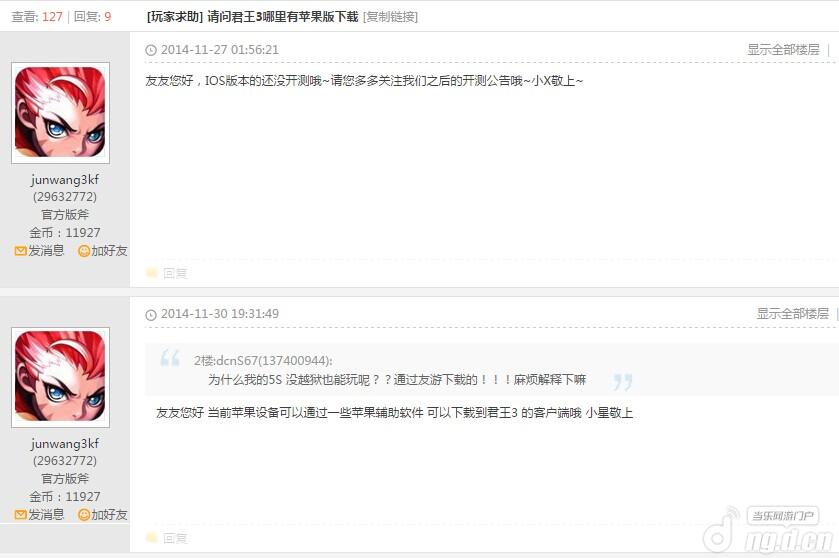Copy thread link via 复制链接
This screenshot has width=839, height=558.
point(390,17)
